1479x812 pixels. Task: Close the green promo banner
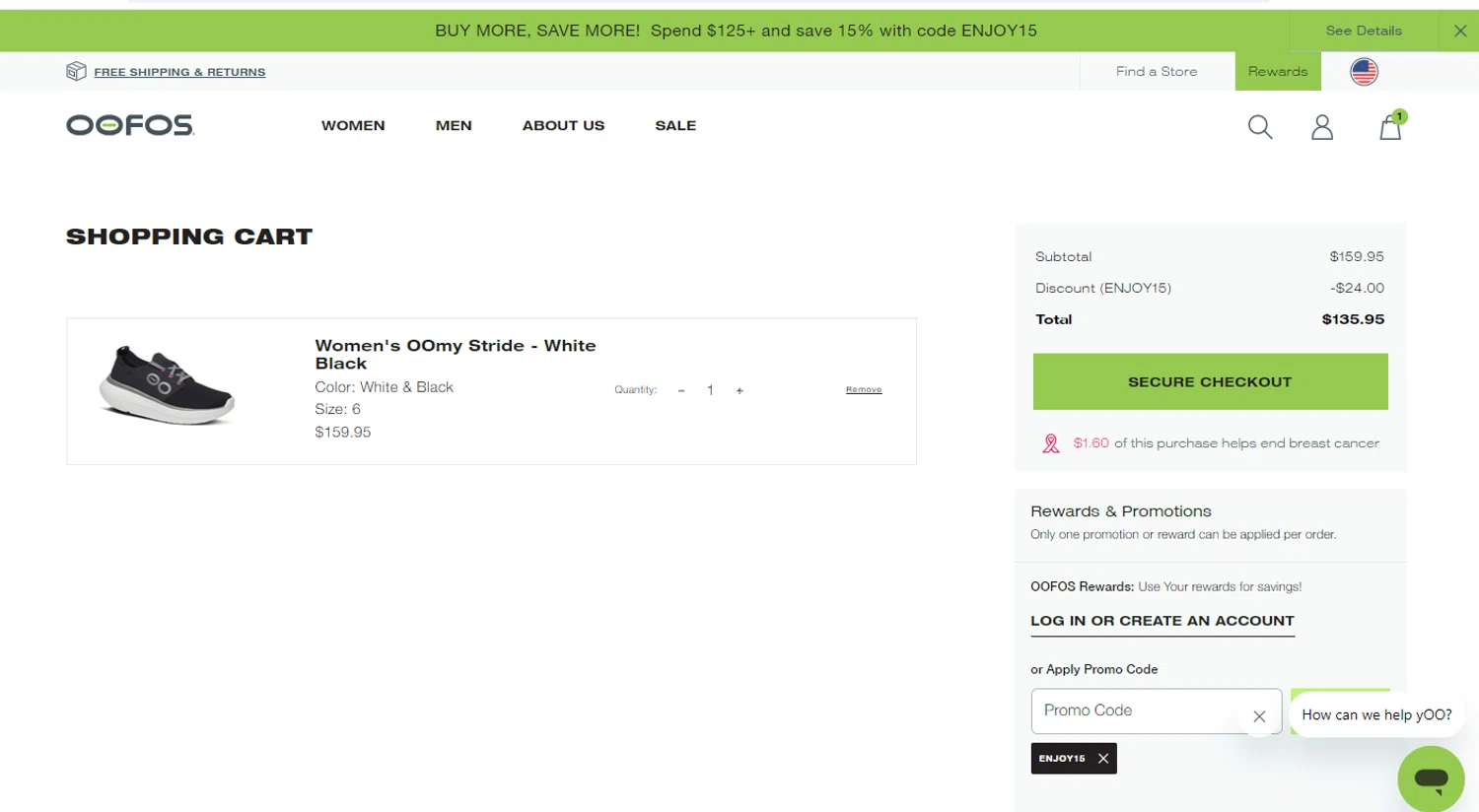[1460, 31]
